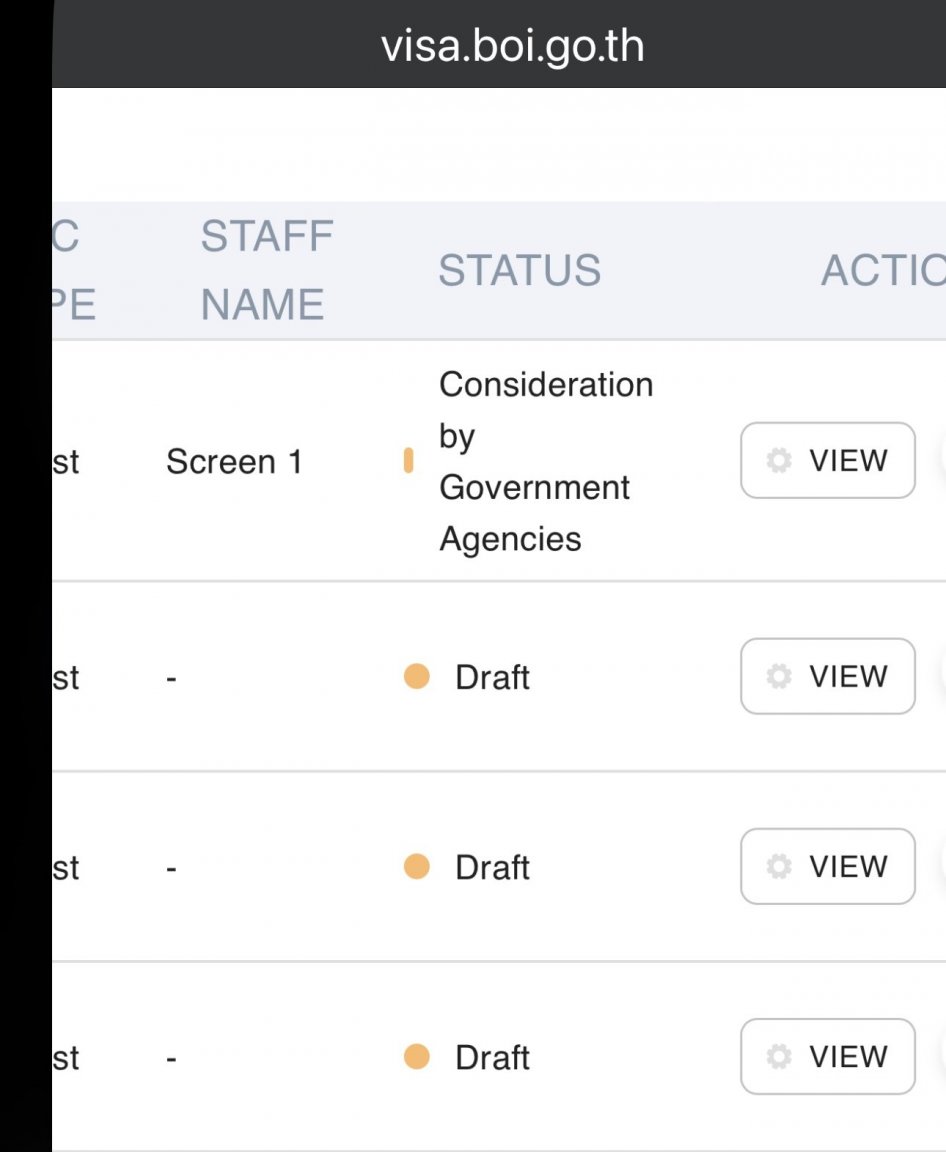
Task: Click the orange status dot in the third Draft row
Action: click(x=416, y=1057)
